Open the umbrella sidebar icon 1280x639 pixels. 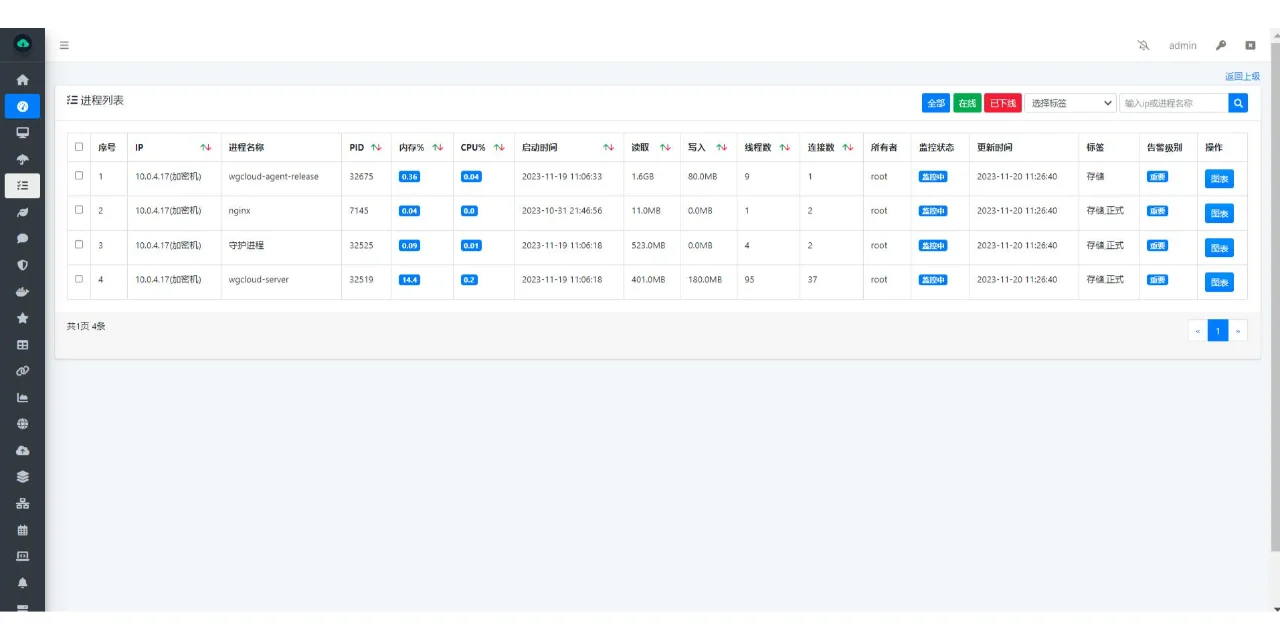tap(22, 159)
